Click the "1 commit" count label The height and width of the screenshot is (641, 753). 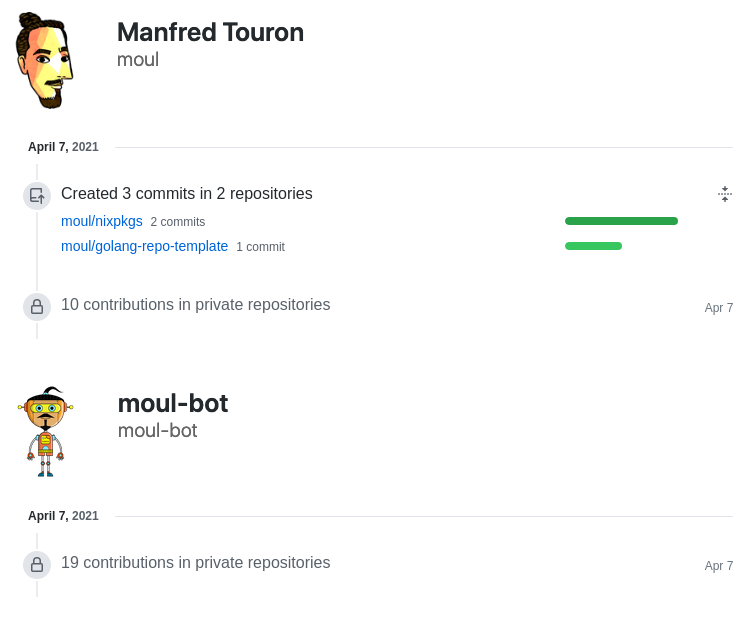(260, 247)
